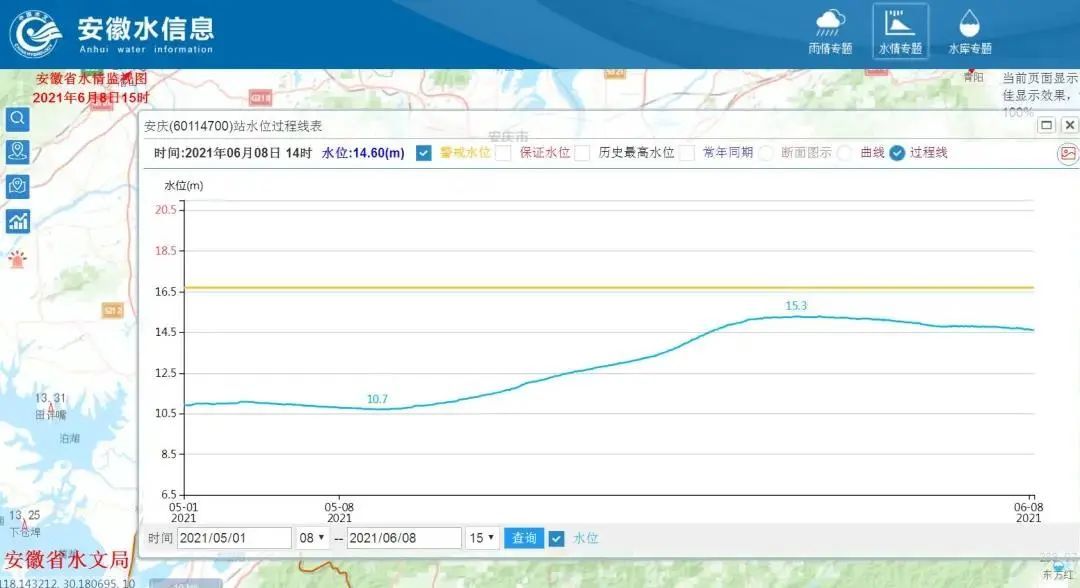This screenshot has width=1080, height=588.
Task: Open the map marker tool in sidebar
Action: coord(18,186)
